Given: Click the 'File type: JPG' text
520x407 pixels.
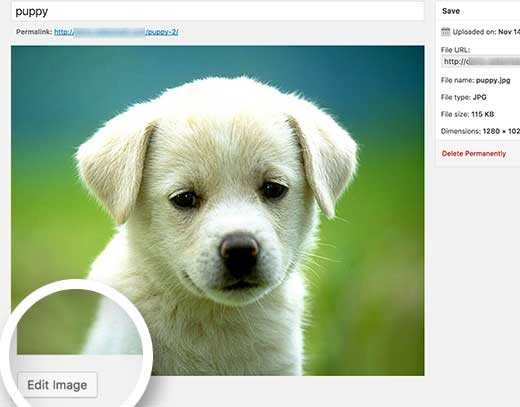Looking at the screenshot, I should 463,97.
